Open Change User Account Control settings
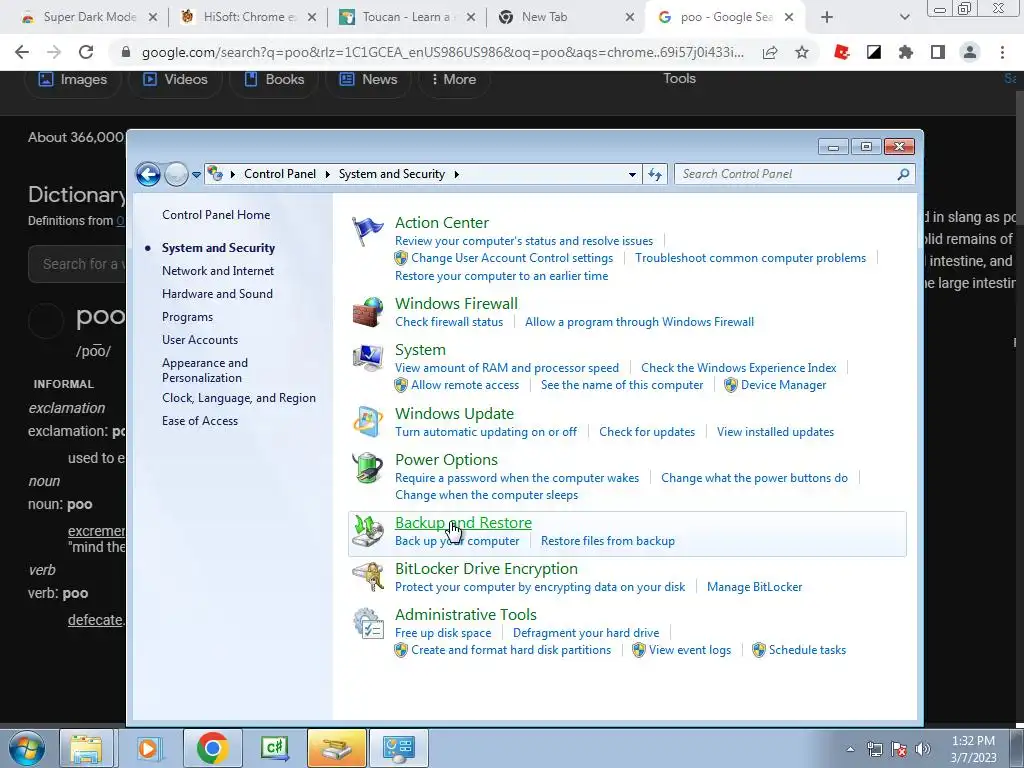 [x=512, y=258]
